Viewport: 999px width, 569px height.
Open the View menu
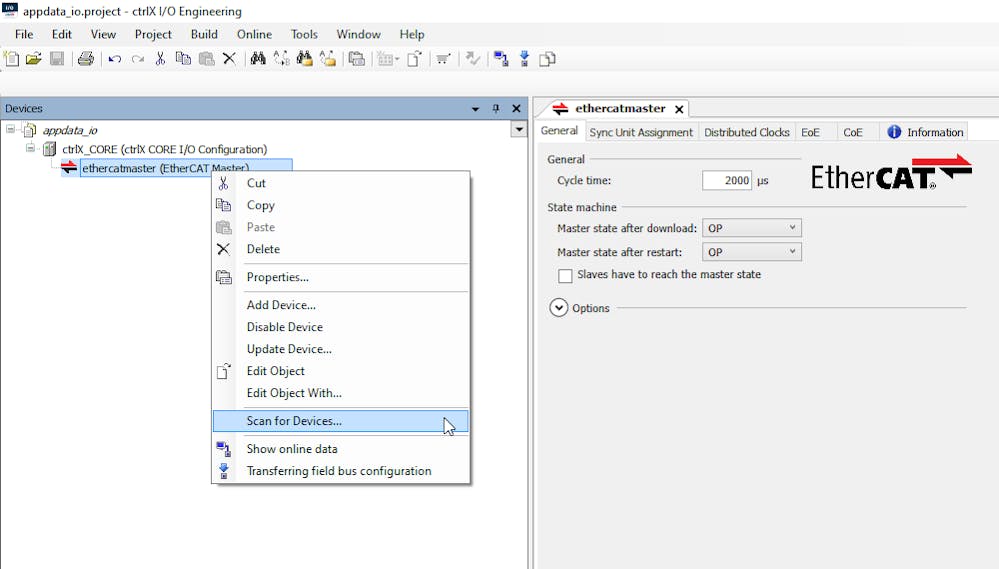[103, 34]
